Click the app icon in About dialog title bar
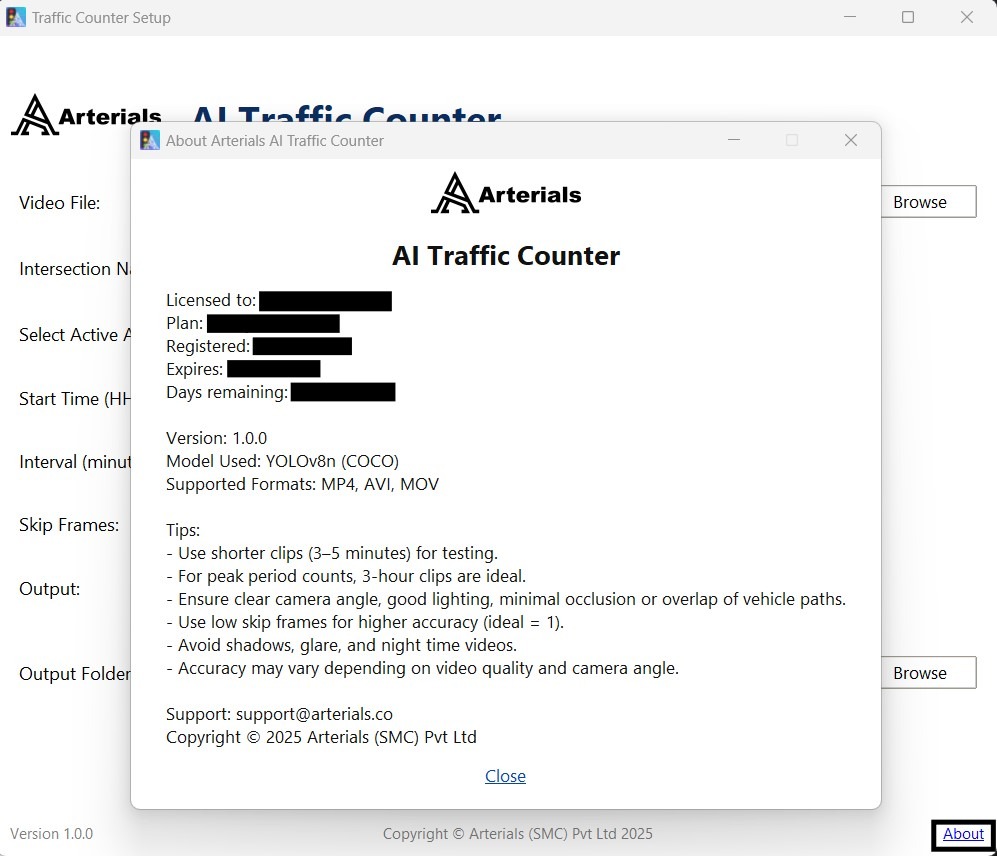This screenshot has height=856, width=997. pyautogui.click(x=150, y=140)
